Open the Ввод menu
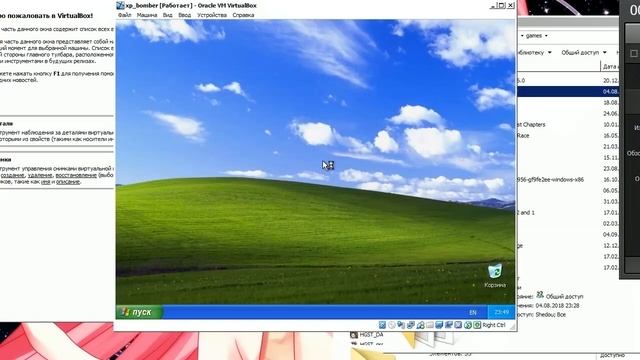 184,15
